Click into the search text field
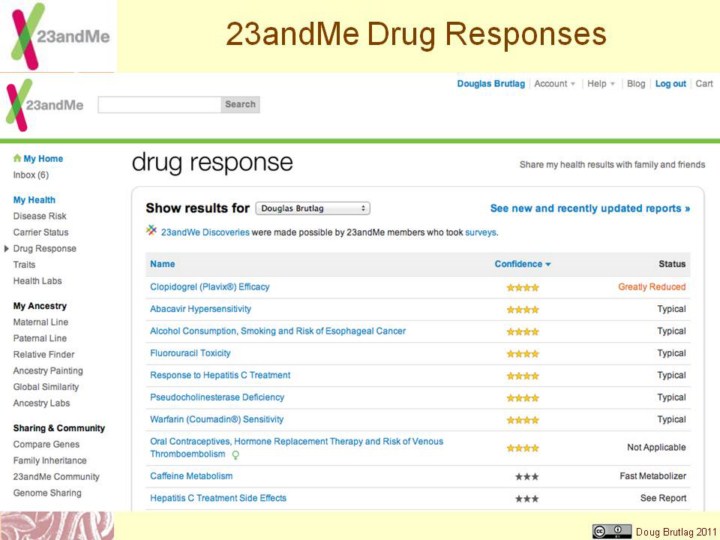 (159, 104)
